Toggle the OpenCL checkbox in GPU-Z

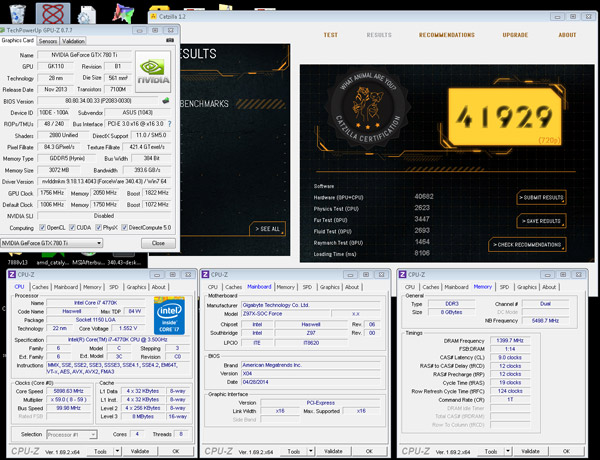42,228
